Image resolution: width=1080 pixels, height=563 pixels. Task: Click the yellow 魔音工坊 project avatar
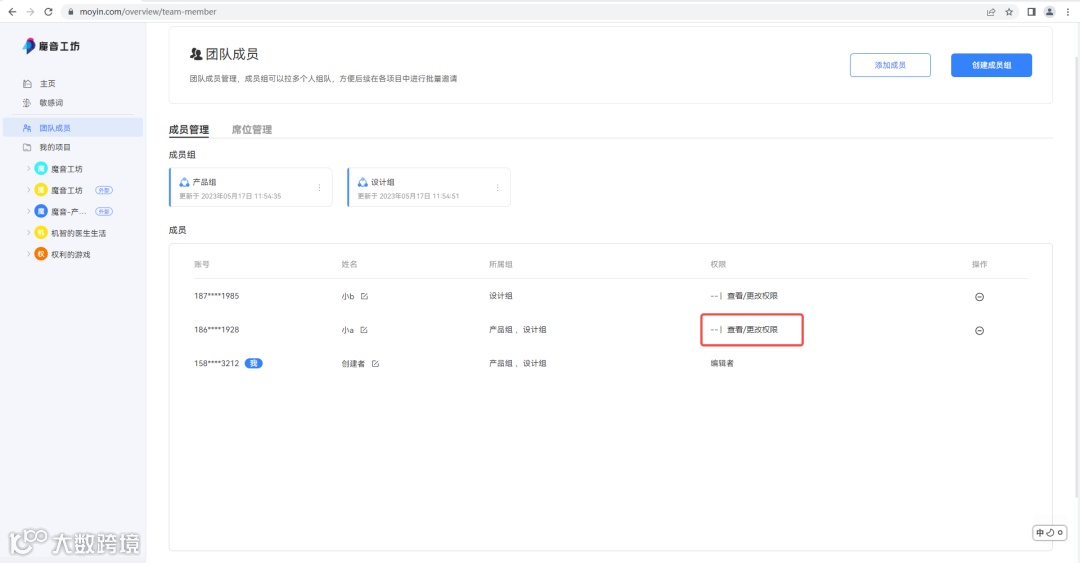pos(41,190)
